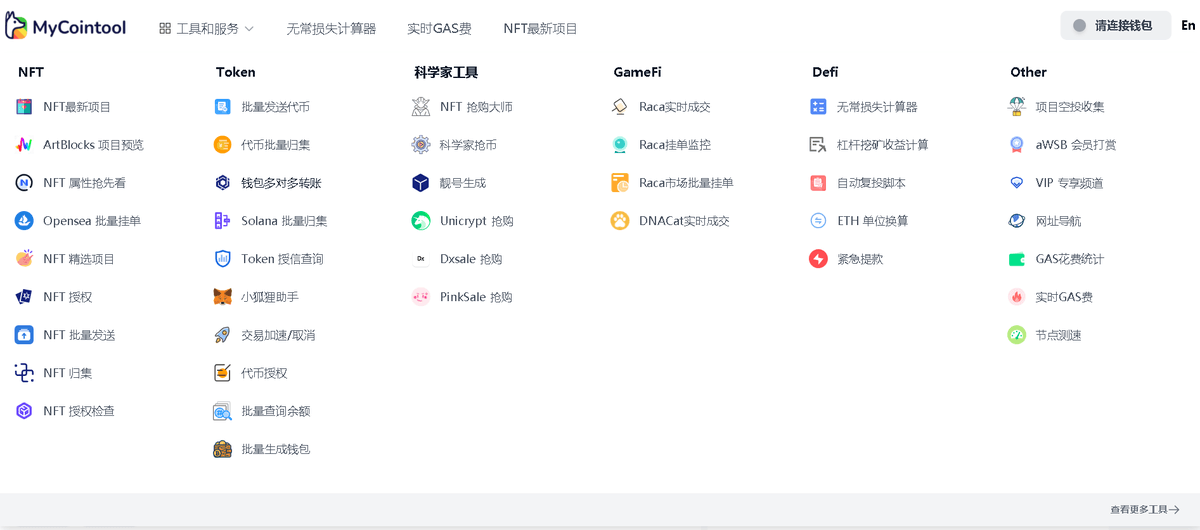Click the DNACat实时成交 paw icon
Viewport: 1200px width, 530px height.
[620, 221]
